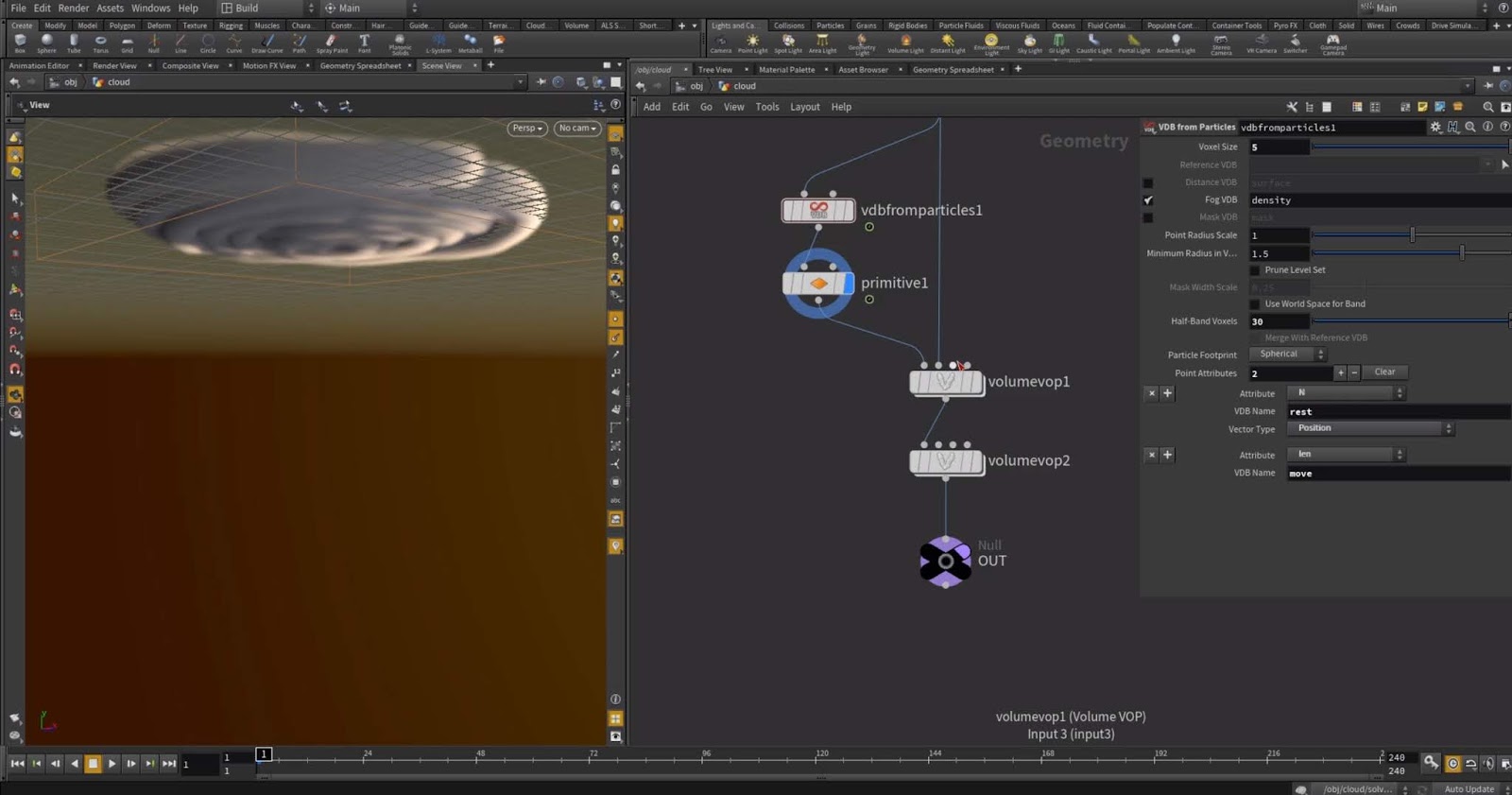
Task: Add a Point Light from shelf
Action: pos(752,42)
